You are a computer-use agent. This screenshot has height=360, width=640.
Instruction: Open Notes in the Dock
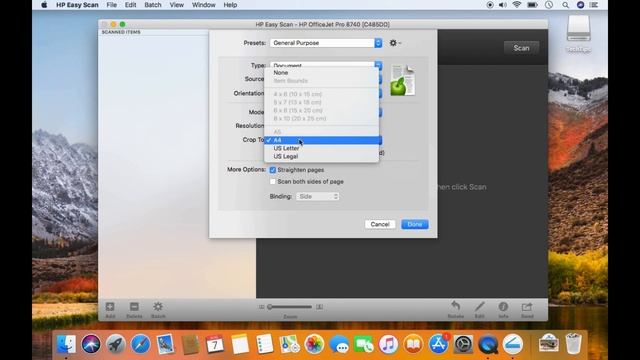coord(240,344)
